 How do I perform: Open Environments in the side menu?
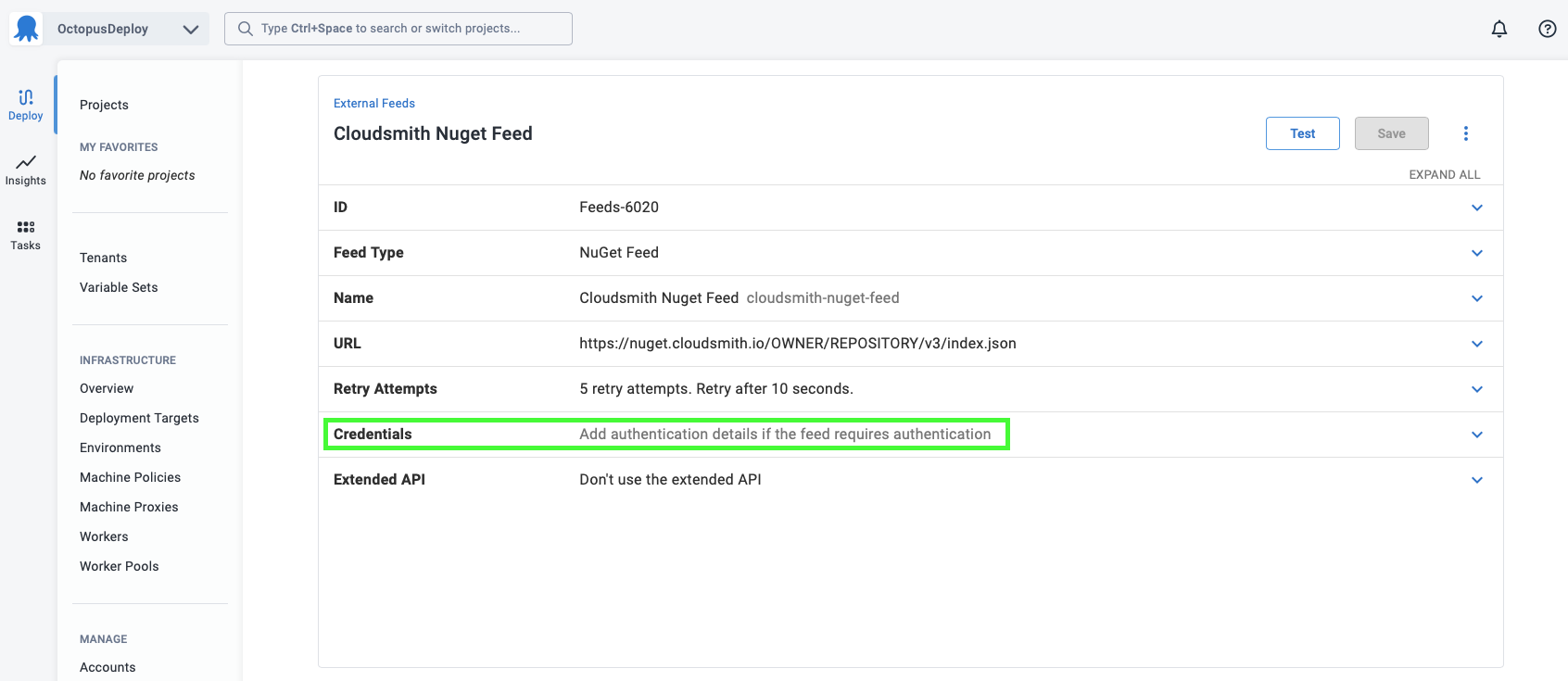120,448
